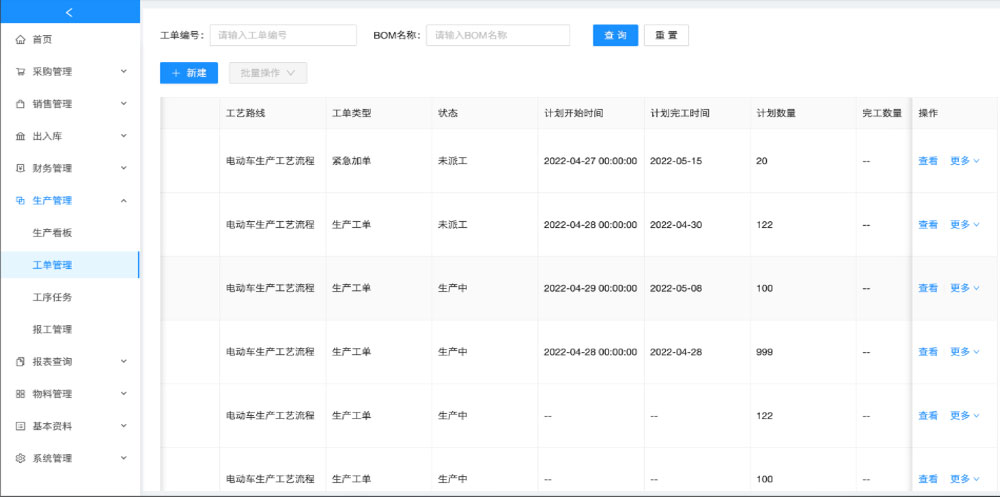Screen dimensions: 1000x497
Task: Expand the 采购管理 submenu chevron
Action: (x=123, y=72)
